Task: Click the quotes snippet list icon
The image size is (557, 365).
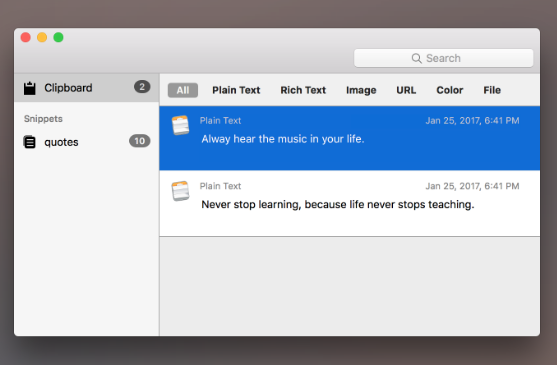Action: pyautogui.click(x=29, y=142)
